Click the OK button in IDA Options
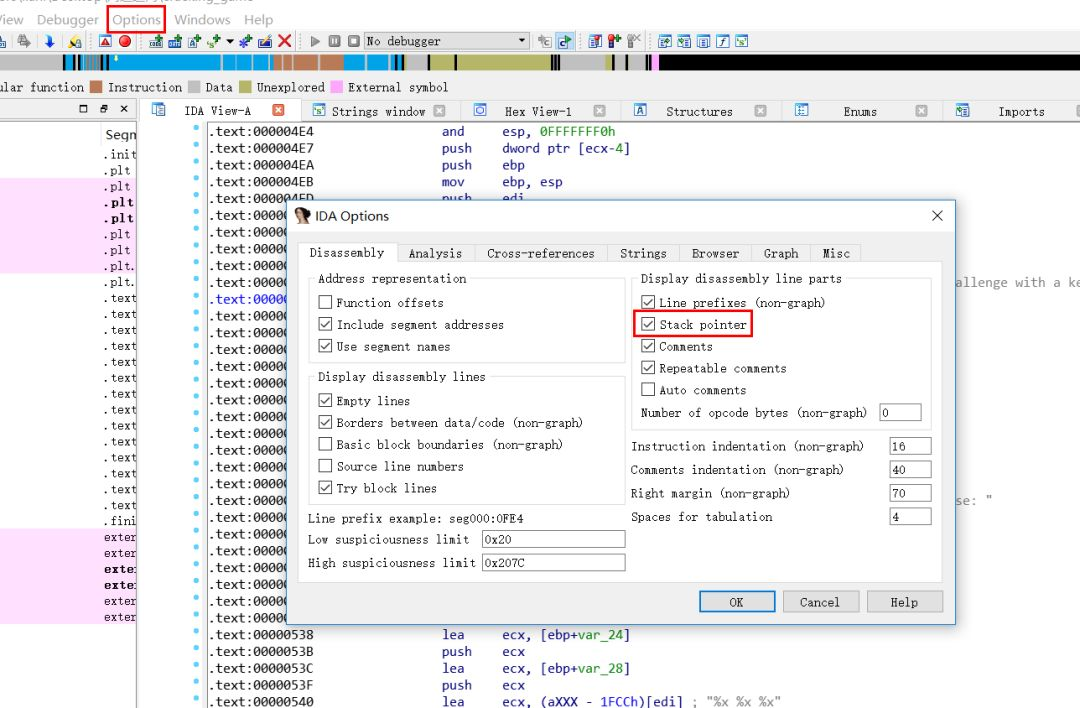1080x708 pixels. pyautogui.click(x=736, y=602)
